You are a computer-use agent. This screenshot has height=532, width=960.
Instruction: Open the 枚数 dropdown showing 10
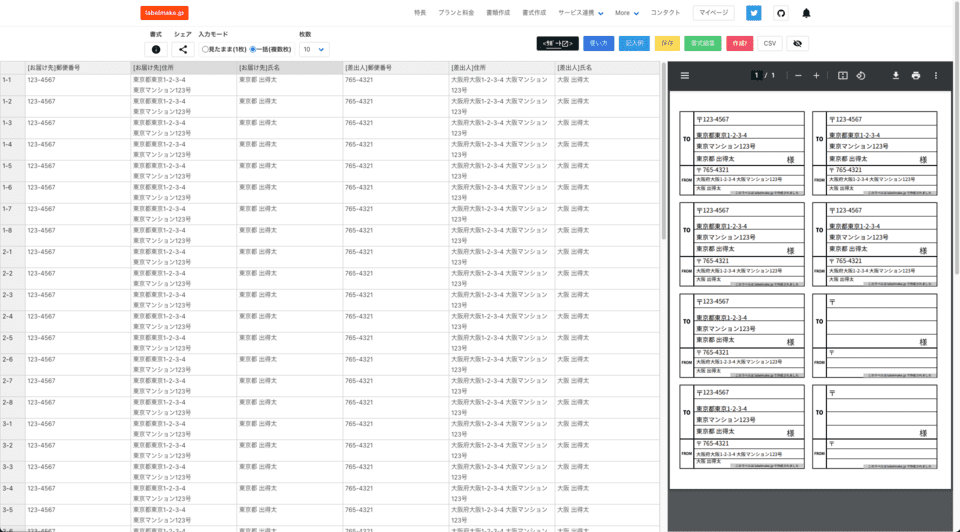[314, 50]
